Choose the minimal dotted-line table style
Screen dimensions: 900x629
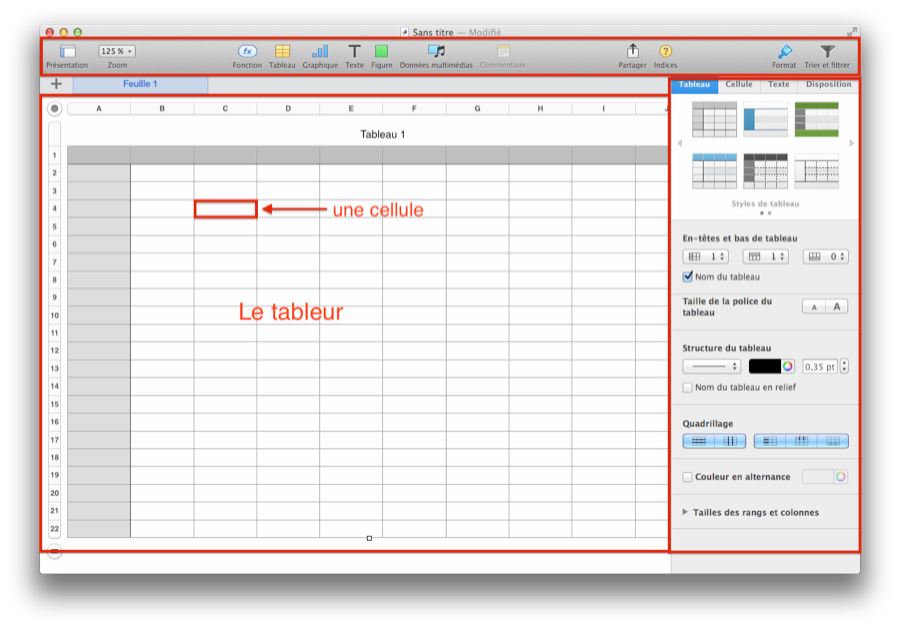click(817, 171)
